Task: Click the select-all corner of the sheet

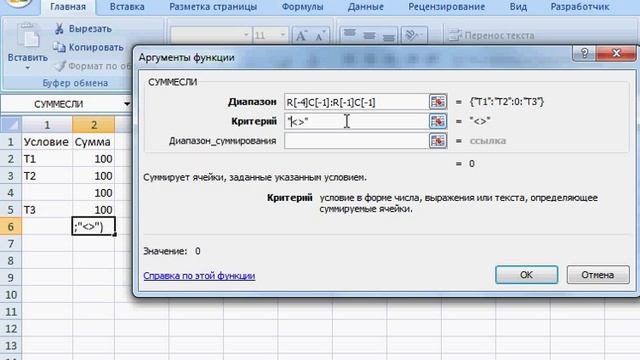Action: [11, 125]
